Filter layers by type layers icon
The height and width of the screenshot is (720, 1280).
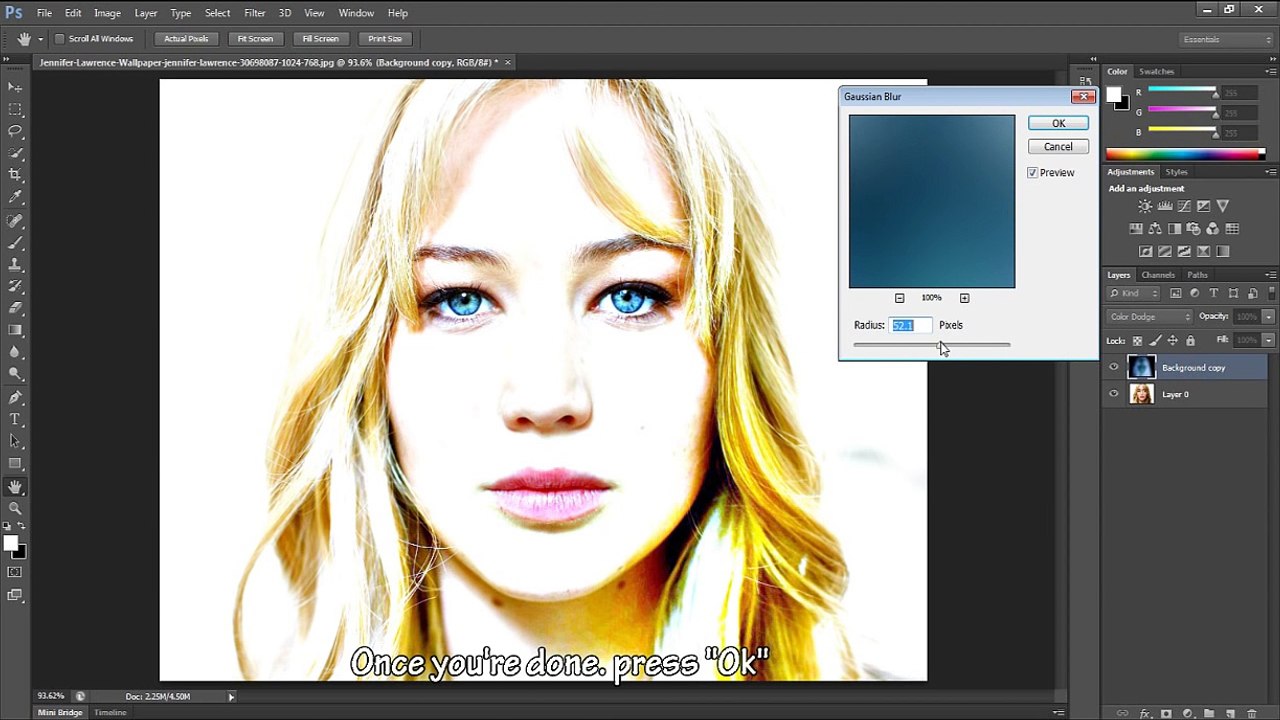(x=1213, y=293)
